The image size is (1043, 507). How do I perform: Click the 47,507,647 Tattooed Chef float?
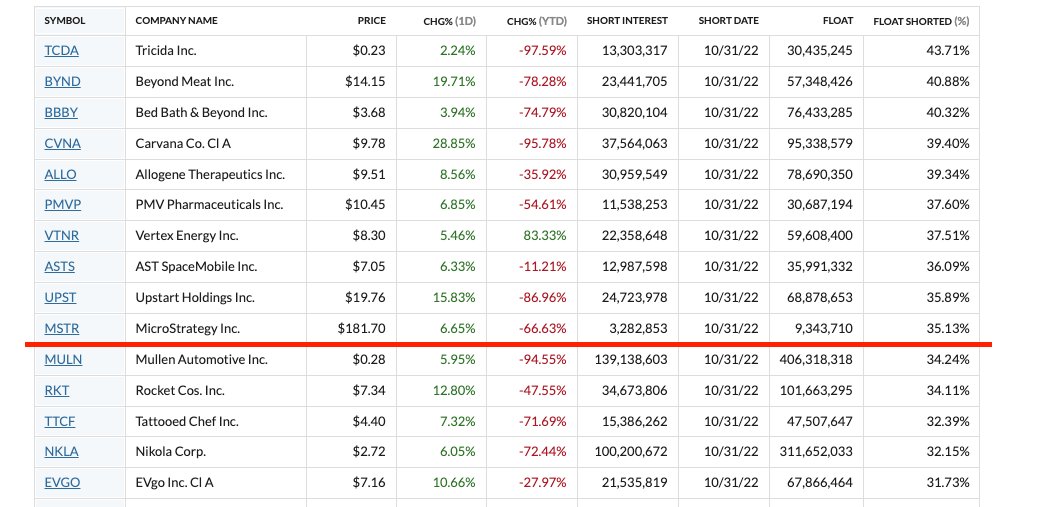(819, 421)
